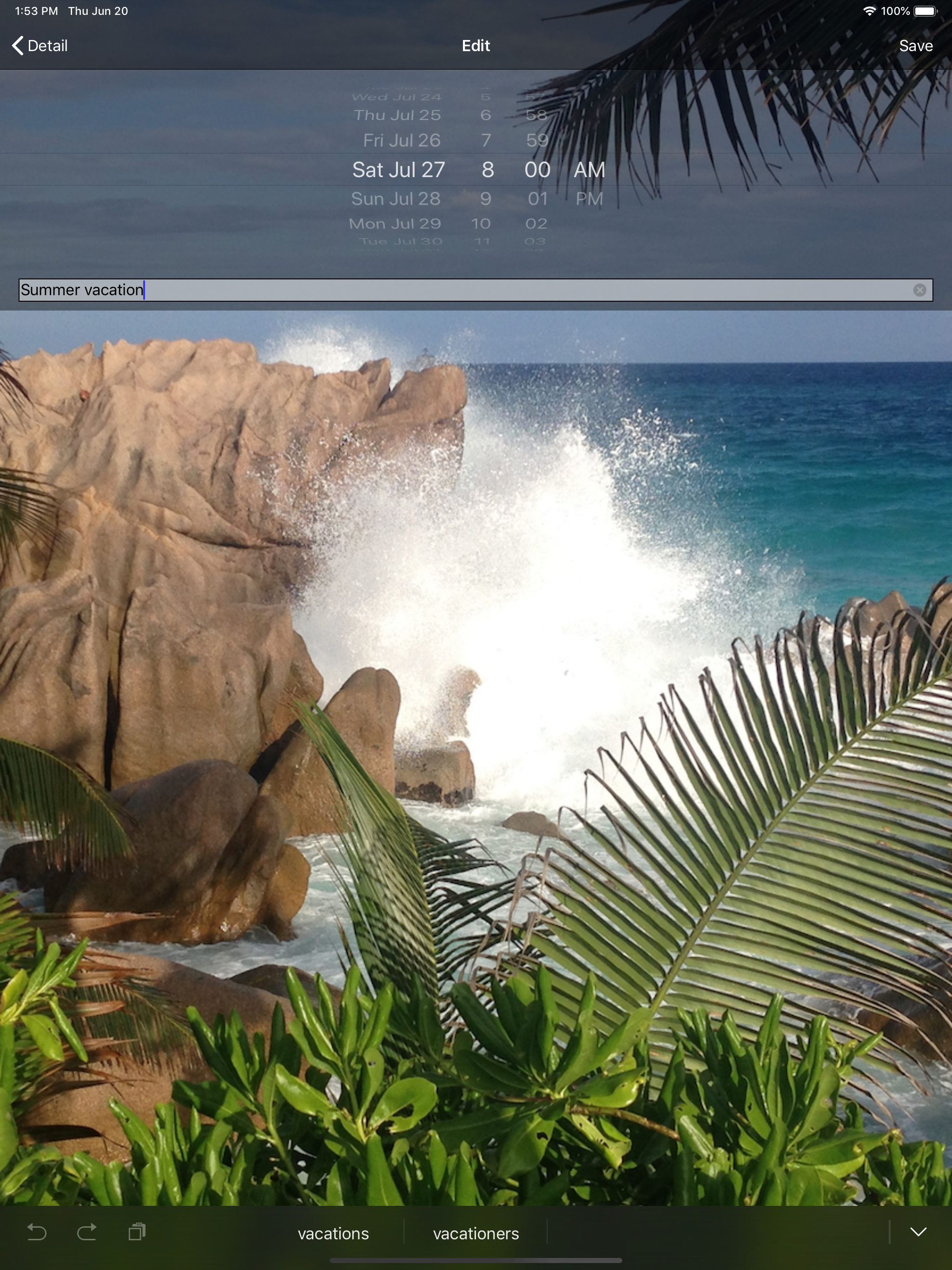
Task: Select hour 9 in the picker
Action: click(486, 198)
